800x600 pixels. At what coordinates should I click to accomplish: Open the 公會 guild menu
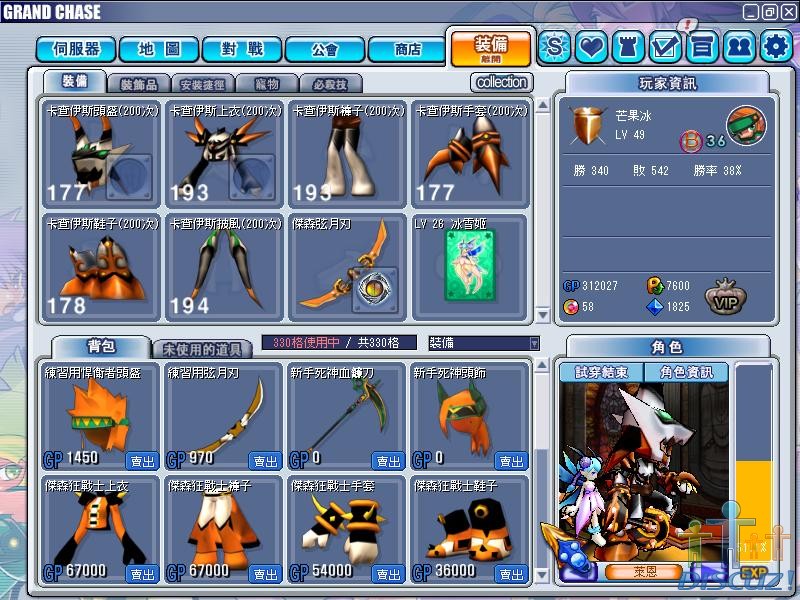325,49
